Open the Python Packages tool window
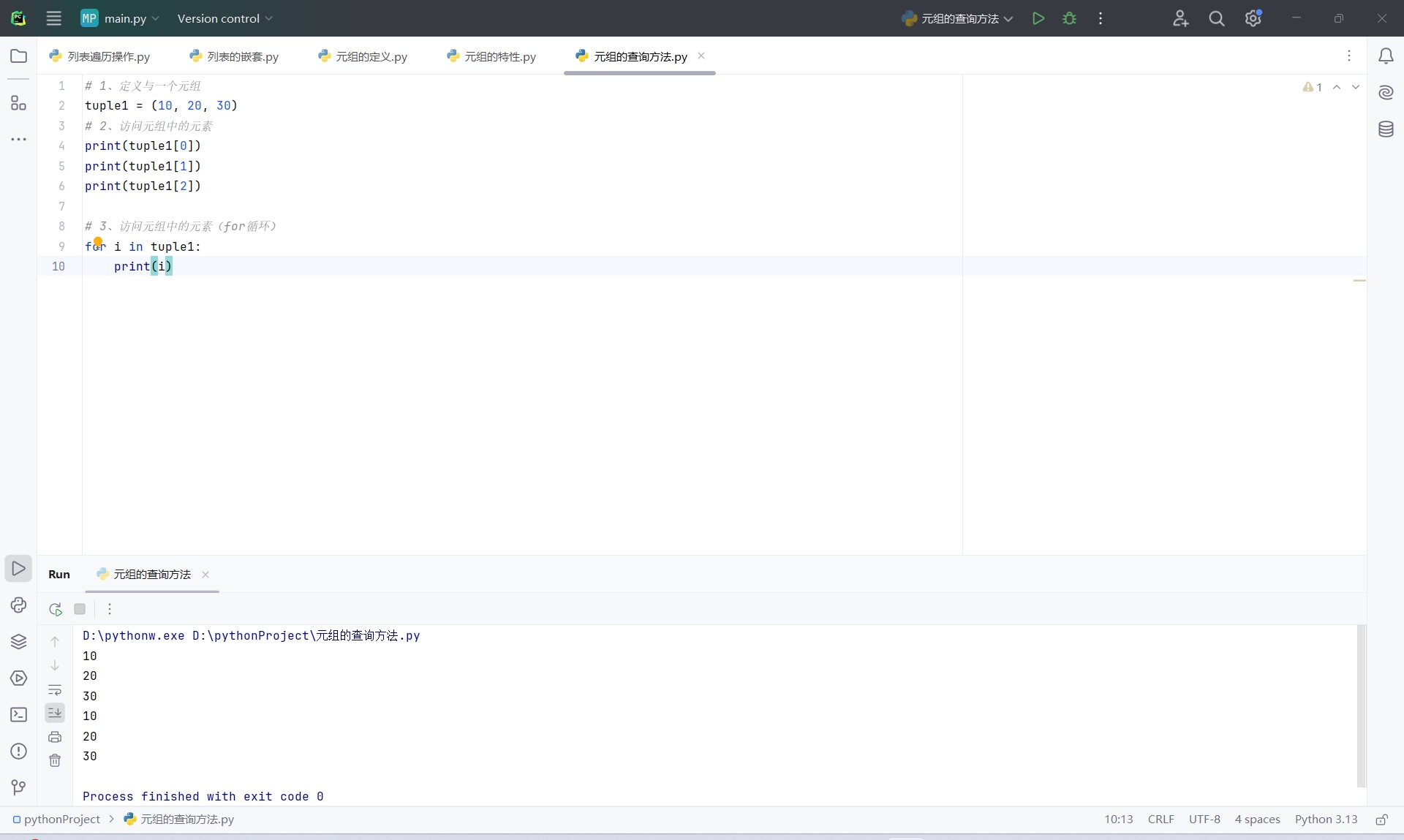 click(18, 641)
